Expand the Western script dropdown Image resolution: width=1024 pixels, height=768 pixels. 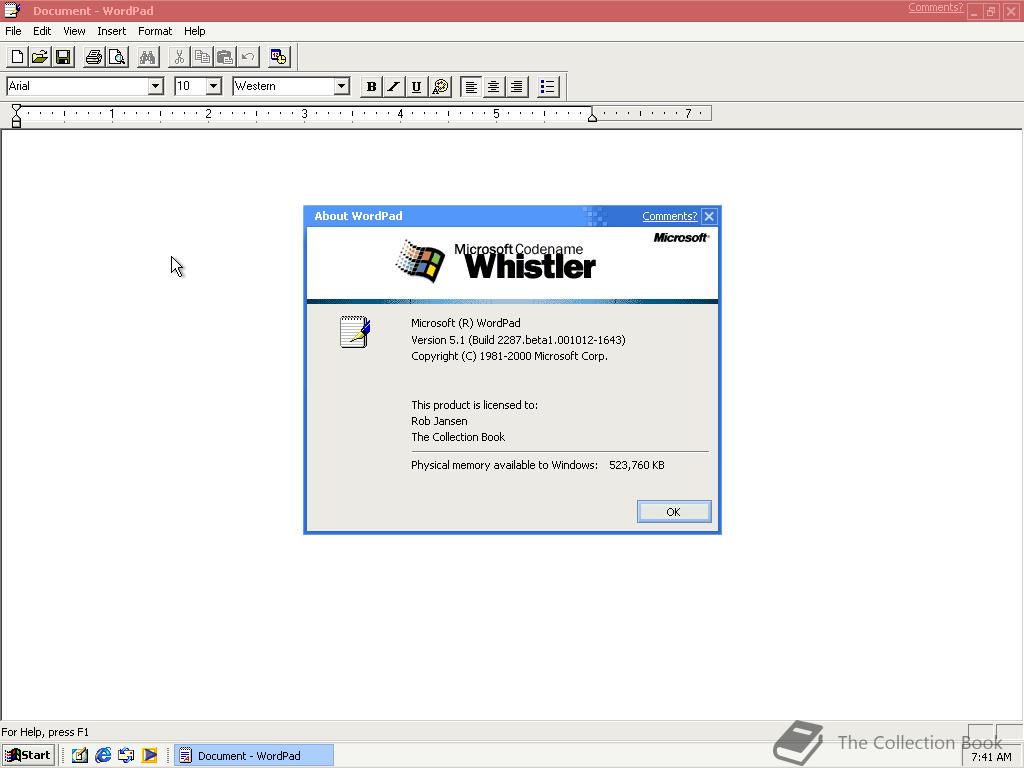(341, 86)
